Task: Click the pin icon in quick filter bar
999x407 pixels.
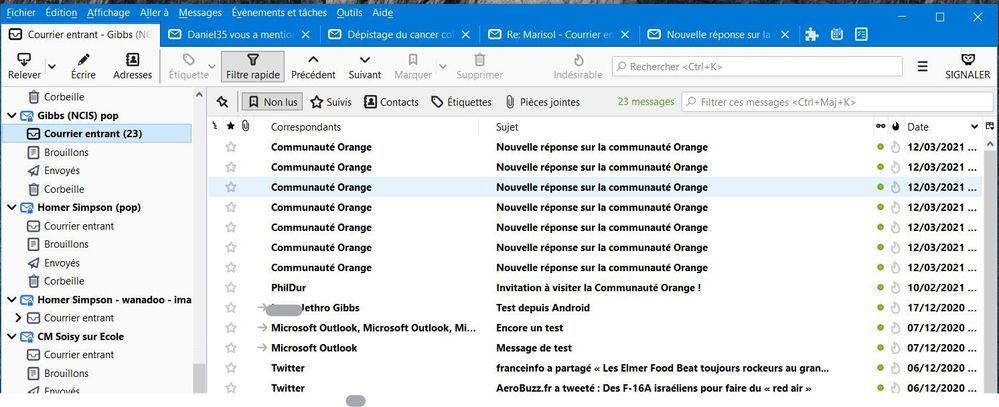Action: click(222, 102)
